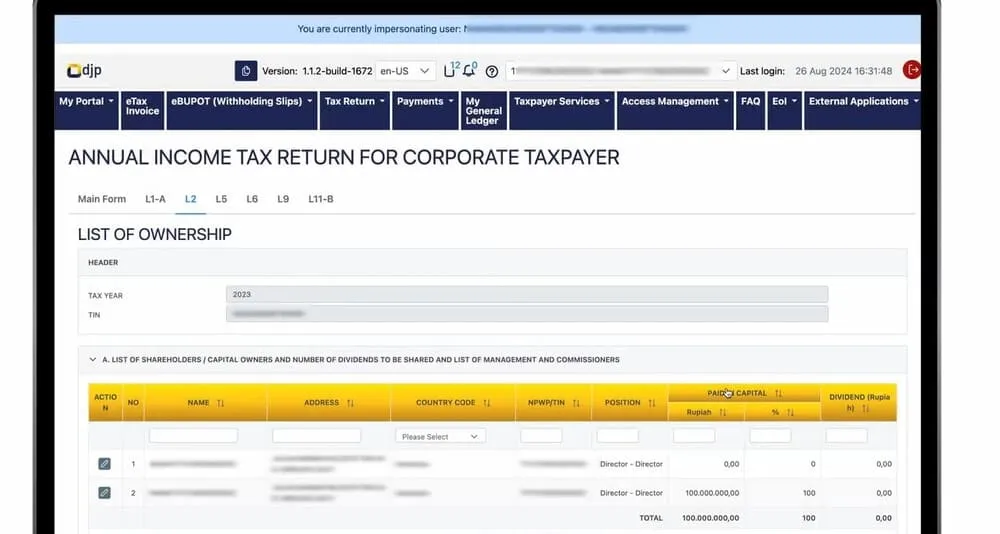Image resolution: width=1000 pixels, height=534 pixels.
Task: Open the Access Management menu
Action: [675, 110]
